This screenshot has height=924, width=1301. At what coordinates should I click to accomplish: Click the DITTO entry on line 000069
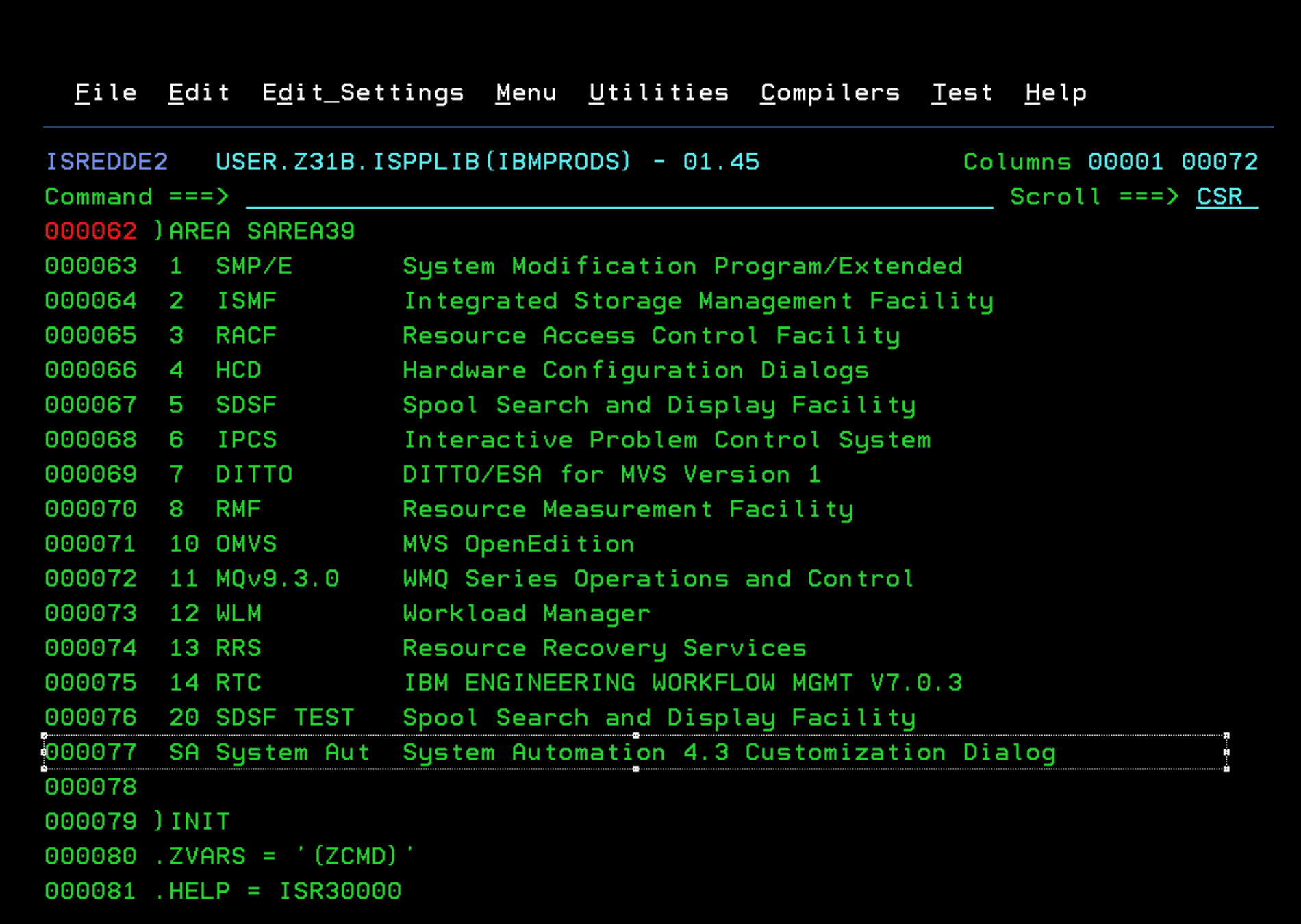[253, 474]
